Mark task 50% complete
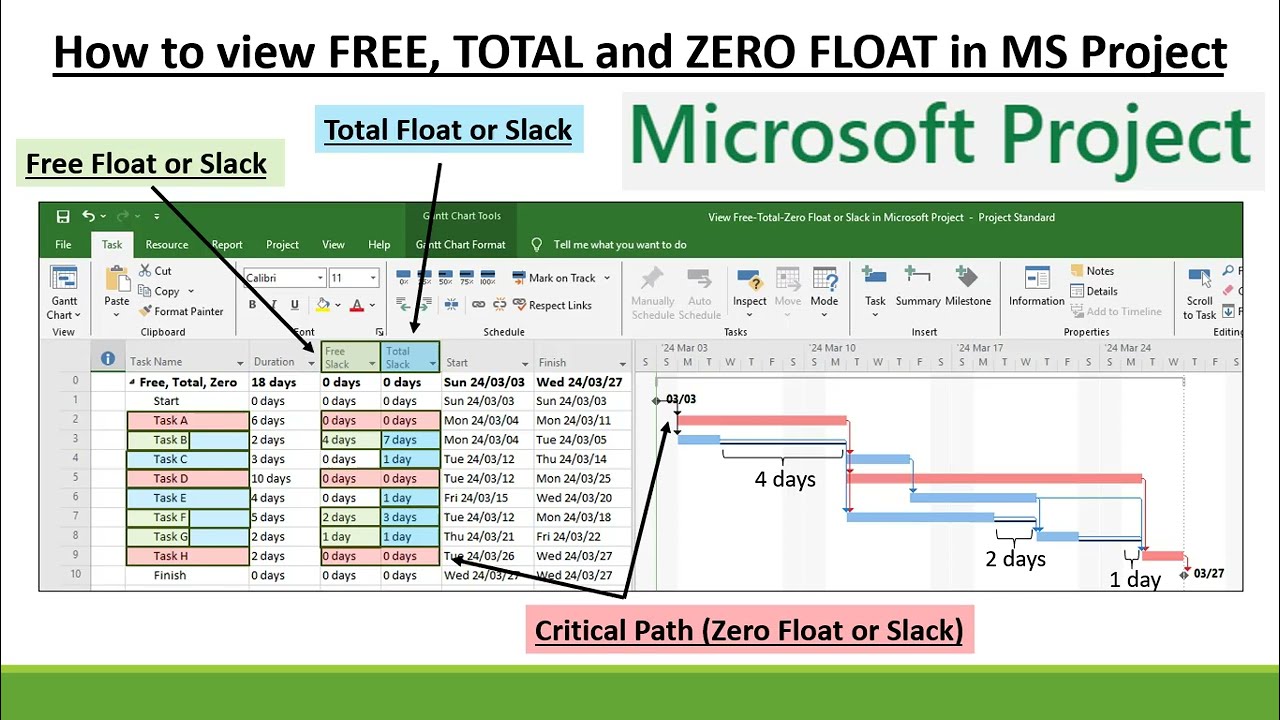 pyautogui.click(x=445, y=278)
